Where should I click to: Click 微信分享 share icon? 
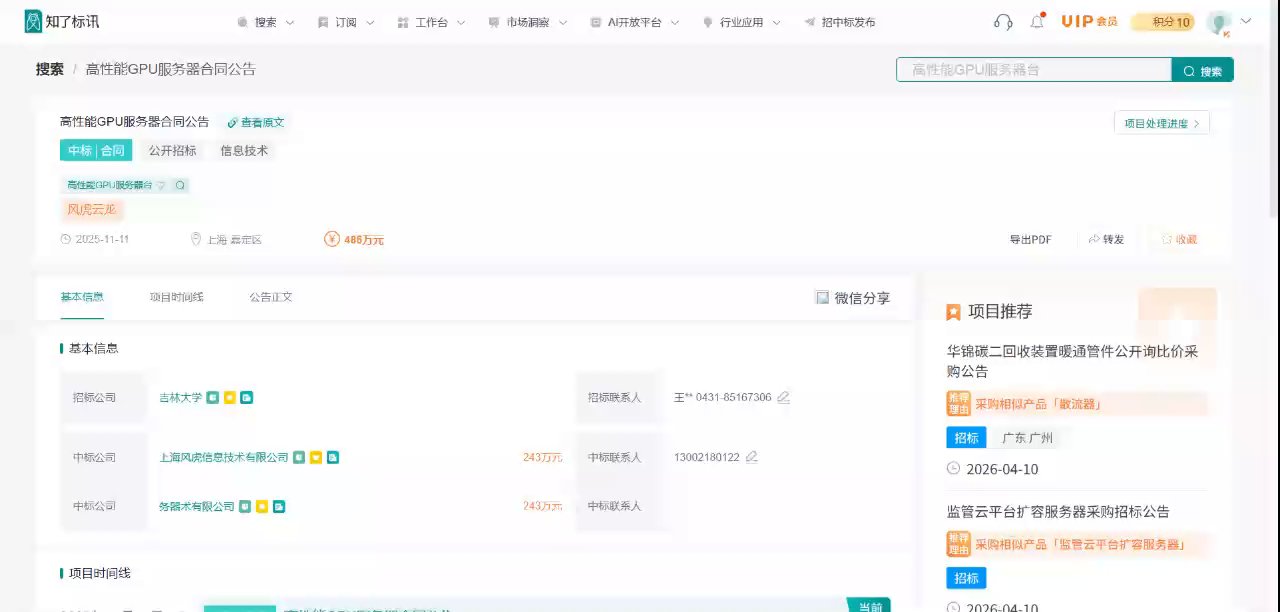tap(822, 298)
